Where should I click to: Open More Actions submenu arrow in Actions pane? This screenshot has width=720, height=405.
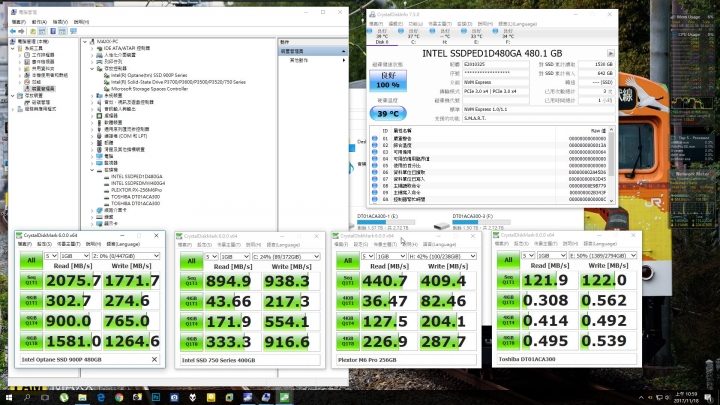click(343, 60)
